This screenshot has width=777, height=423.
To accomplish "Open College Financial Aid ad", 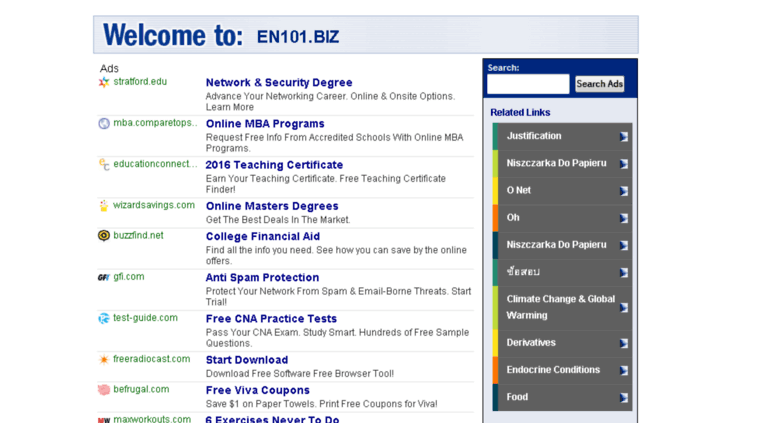I will [263, 236].
